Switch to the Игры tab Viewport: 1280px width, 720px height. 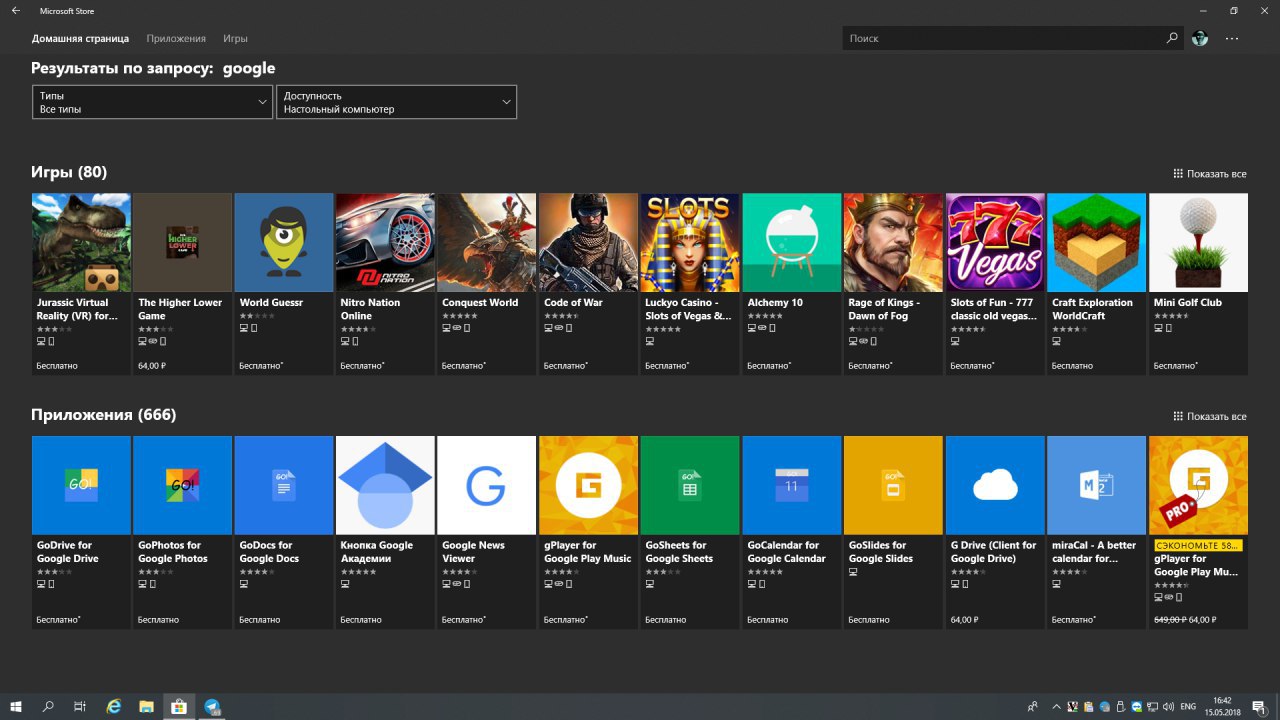pos(235,38)
